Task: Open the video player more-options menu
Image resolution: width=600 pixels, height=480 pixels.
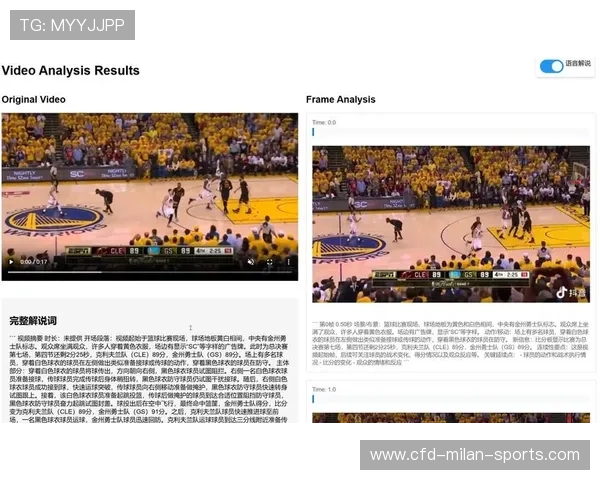Action: coord(289,262)
